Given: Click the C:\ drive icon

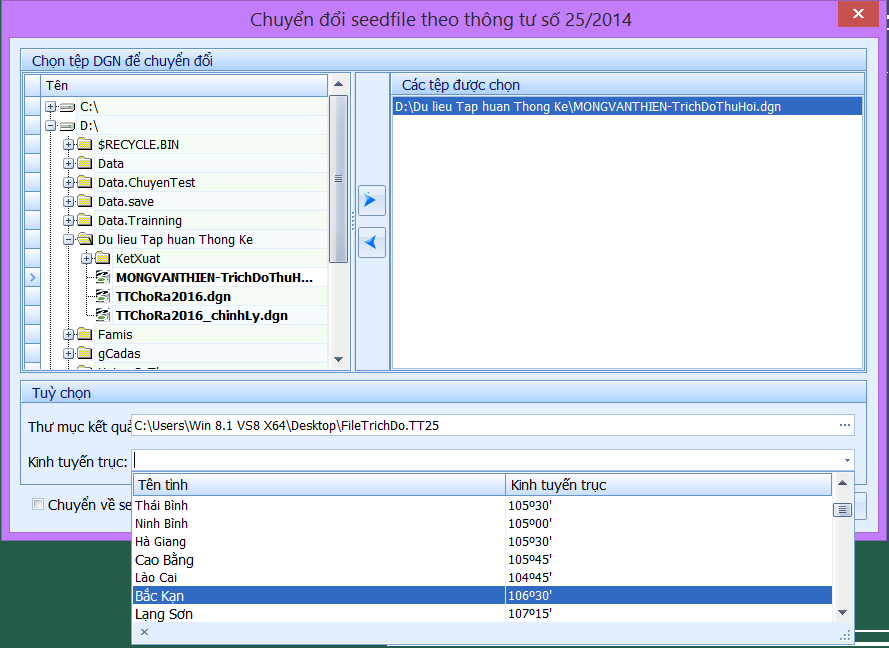Looking at the screenshot, I should 67,106.
